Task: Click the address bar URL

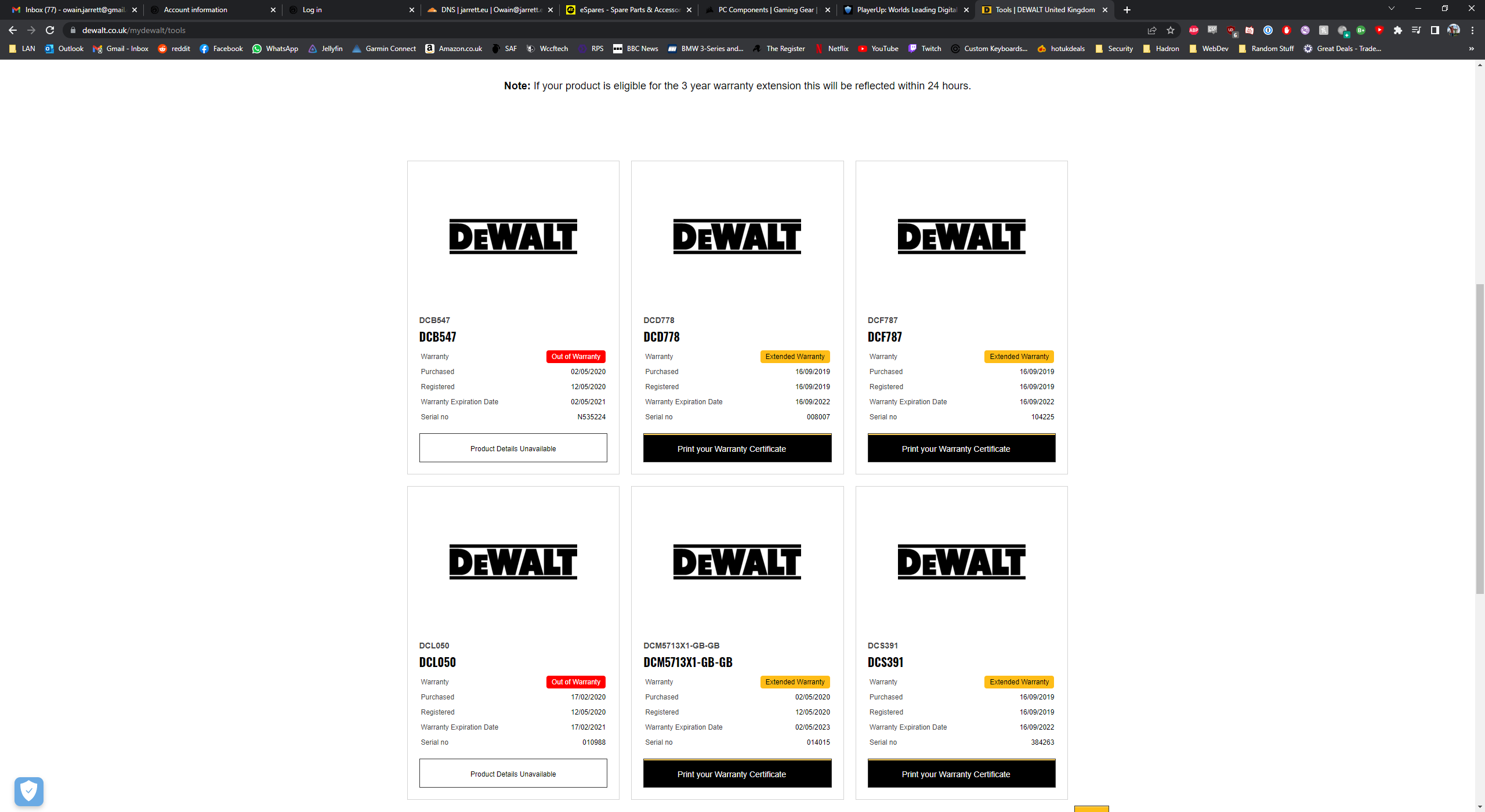Action: click(134, 30)
